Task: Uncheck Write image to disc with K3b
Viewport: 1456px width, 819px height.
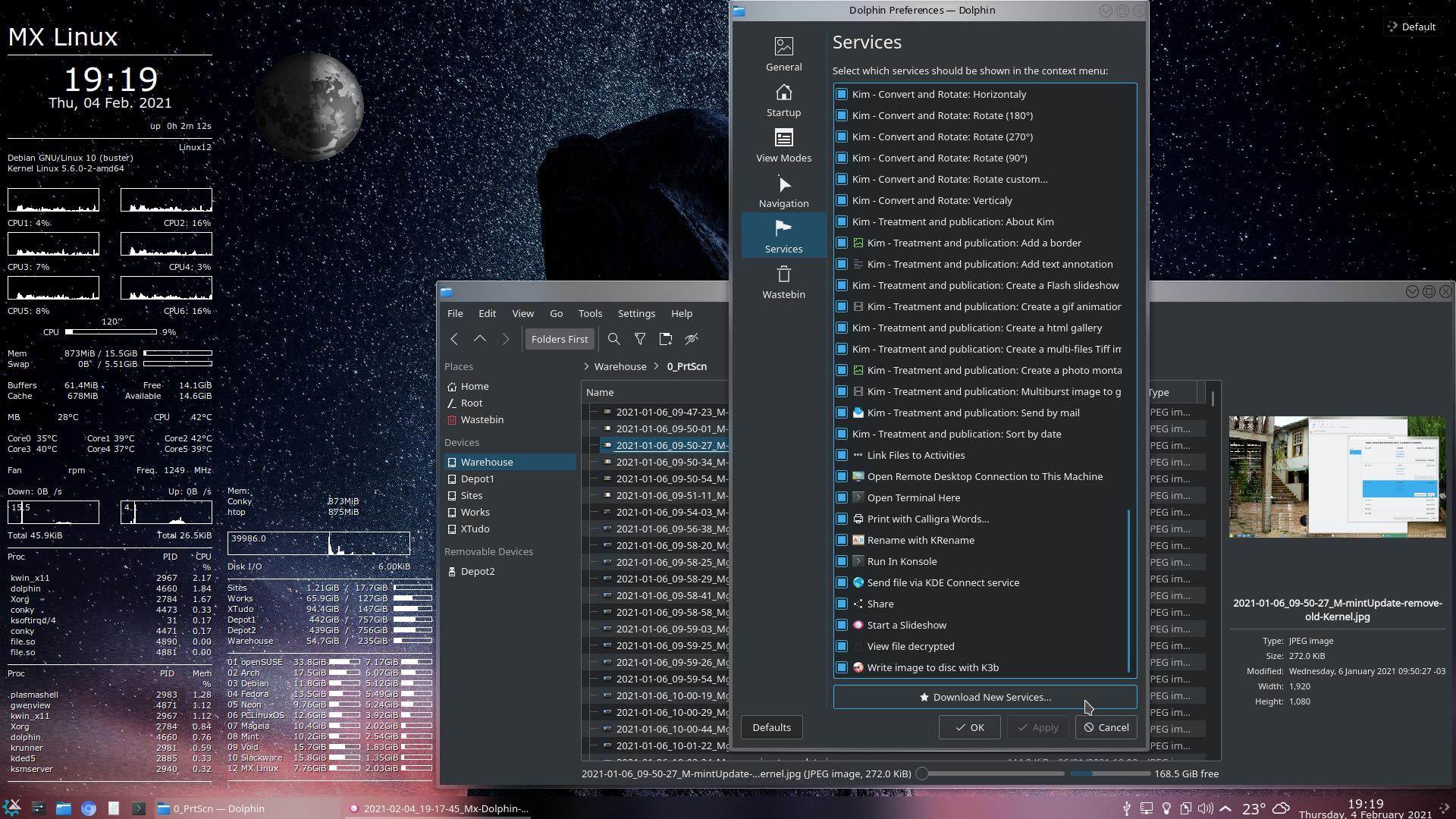Action: pyautogui.click(x=842, y=667)
